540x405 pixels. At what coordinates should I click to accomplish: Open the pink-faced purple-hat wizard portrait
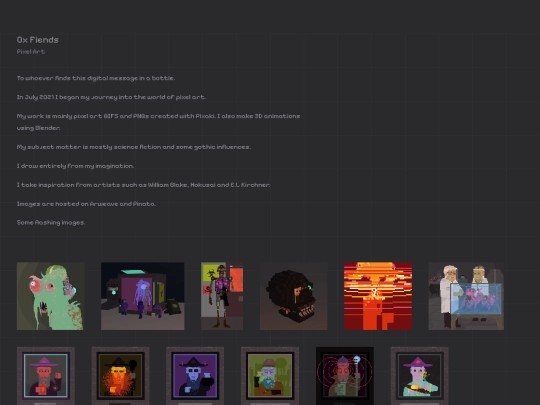(x=419, y=376)
